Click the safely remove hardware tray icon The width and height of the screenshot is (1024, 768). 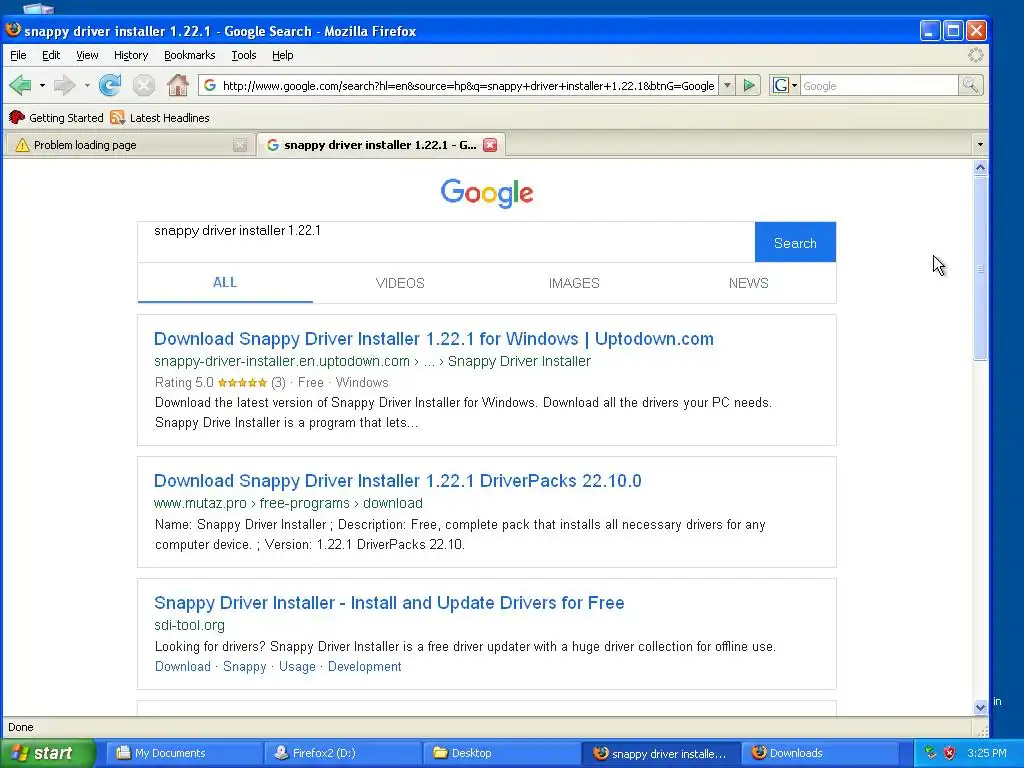tap(931, 753)
